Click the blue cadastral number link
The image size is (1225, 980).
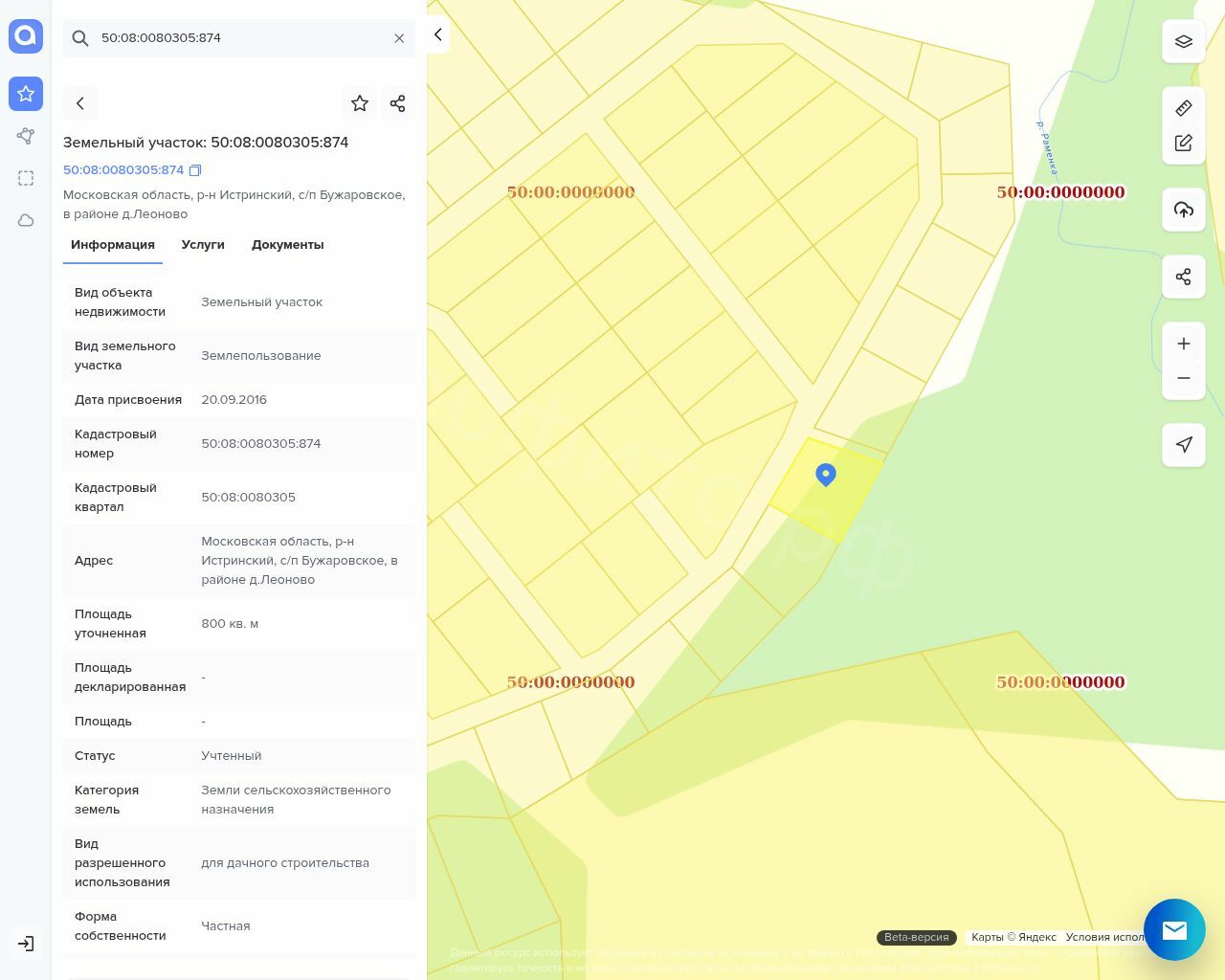[123, 170]
